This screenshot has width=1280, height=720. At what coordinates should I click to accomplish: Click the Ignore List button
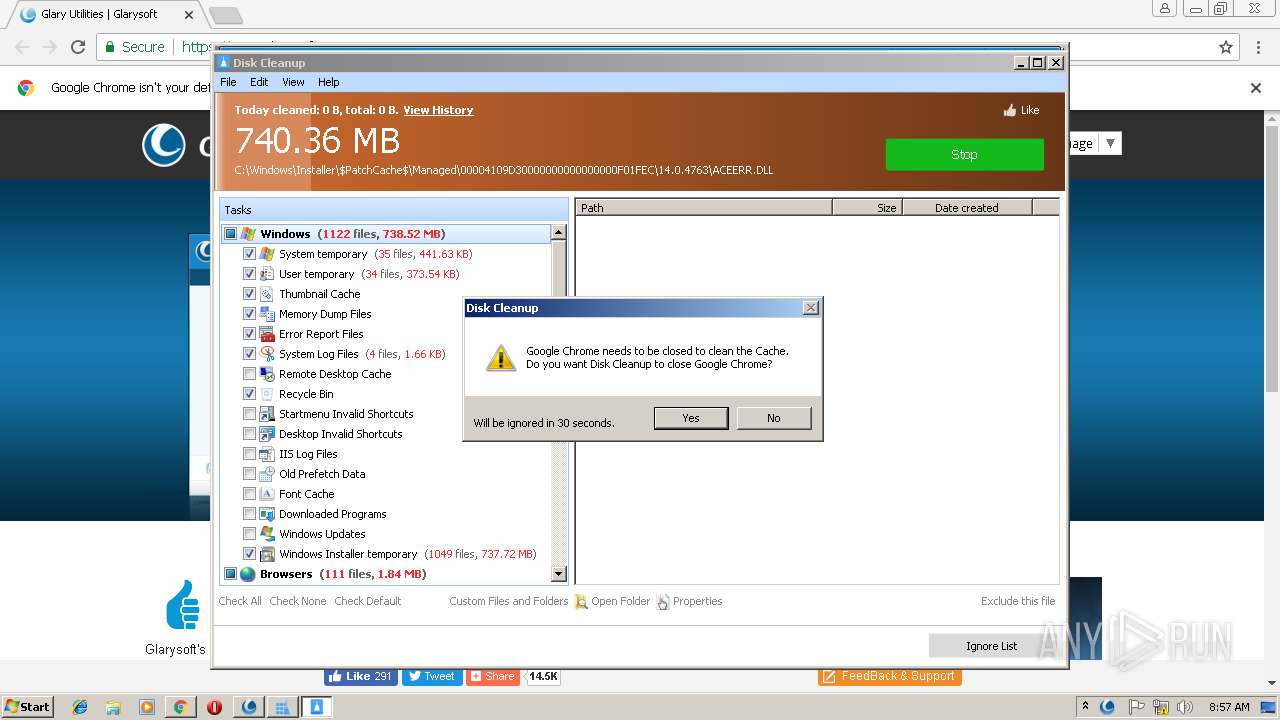991,646
